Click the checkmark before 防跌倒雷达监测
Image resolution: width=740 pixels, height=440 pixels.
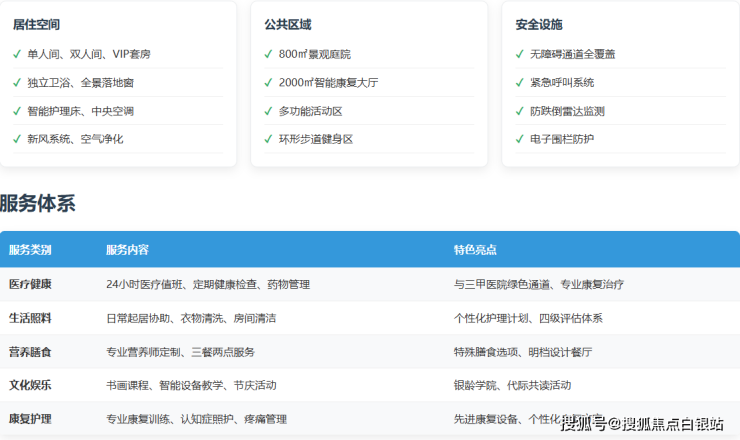click(519, 111)
